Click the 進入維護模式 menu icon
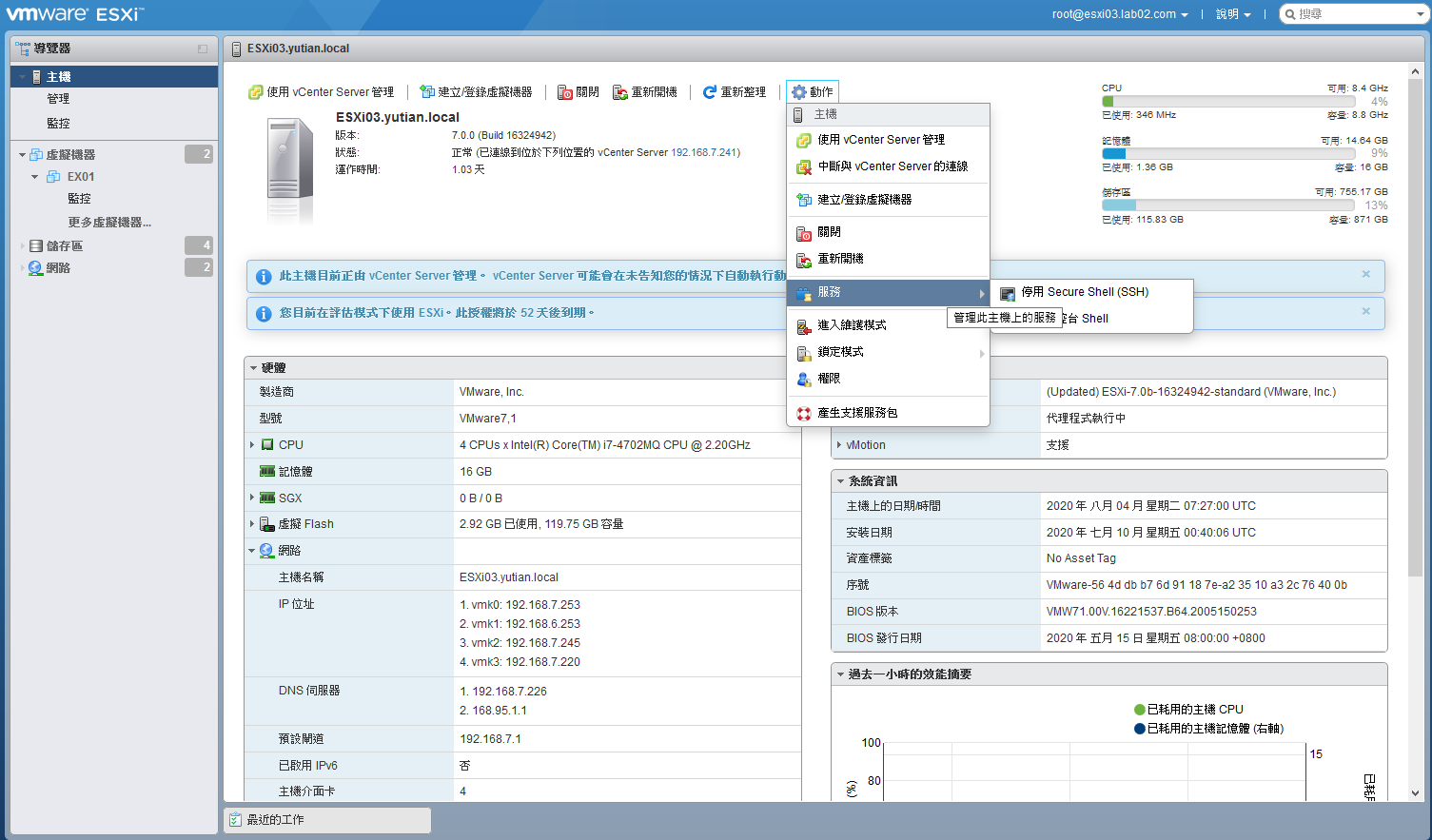 click(804, 326)
